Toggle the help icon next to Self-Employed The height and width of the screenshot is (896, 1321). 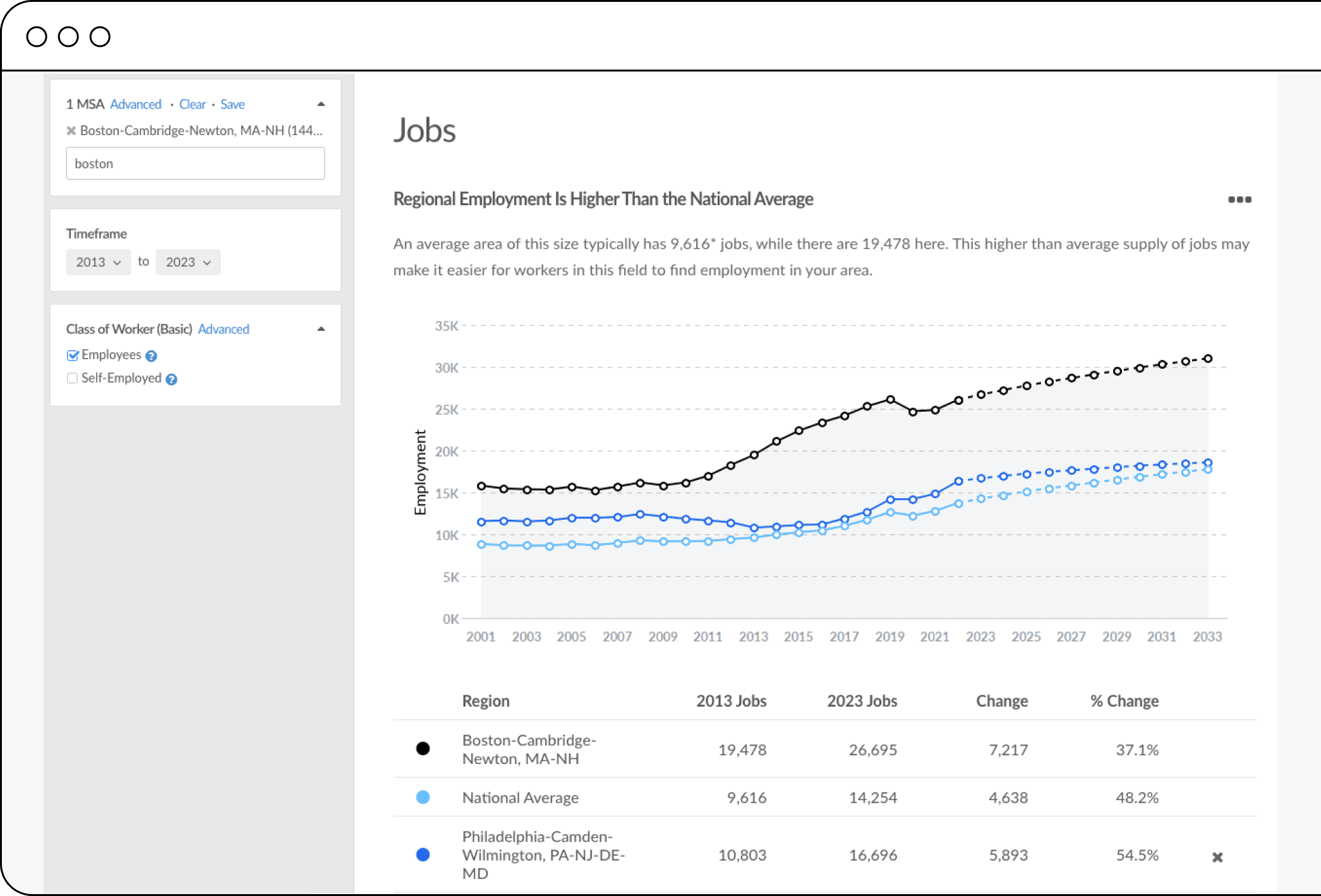tap(173, 378)
